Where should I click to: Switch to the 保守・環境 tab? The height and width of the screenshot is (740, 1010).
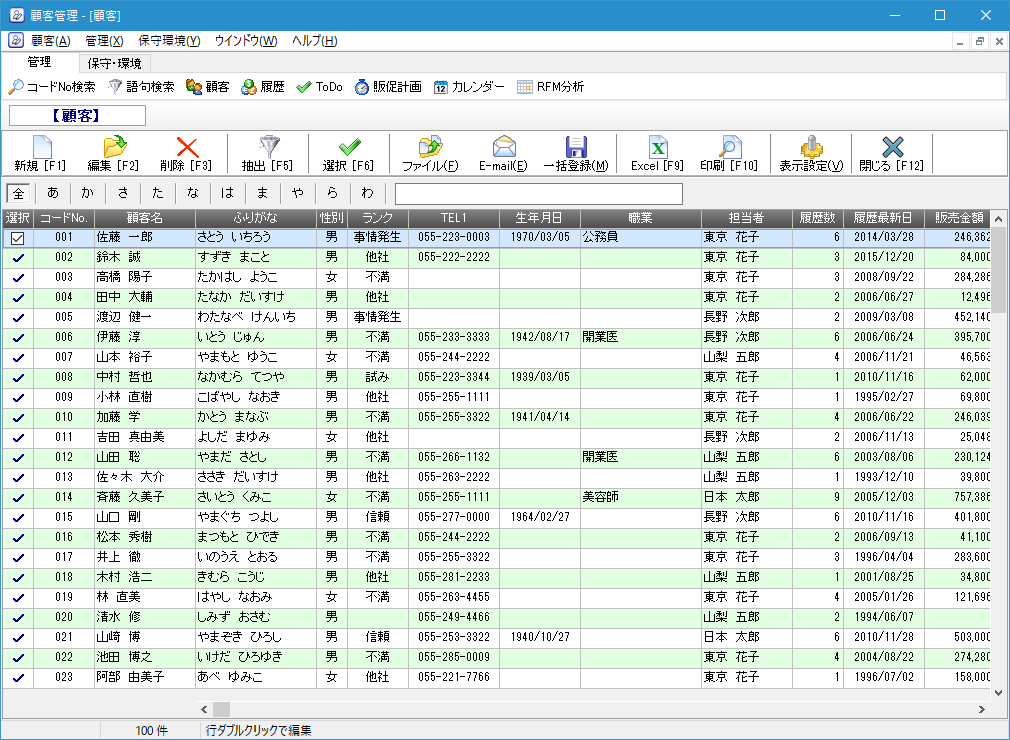[114, 63]
